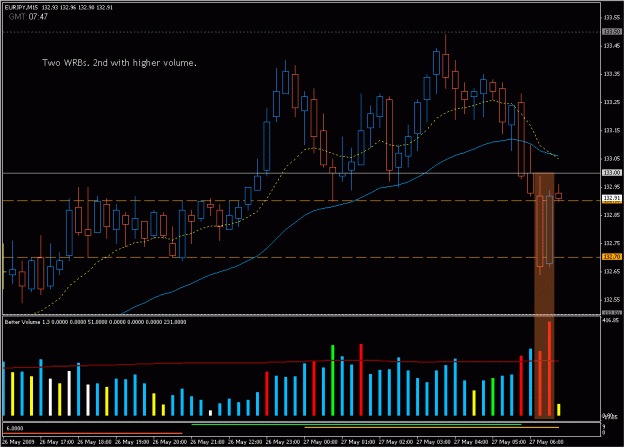The width and height of the screenshot is (625, 448).
Task: Click the 132.85 price axis label
Action: (611, 215)
